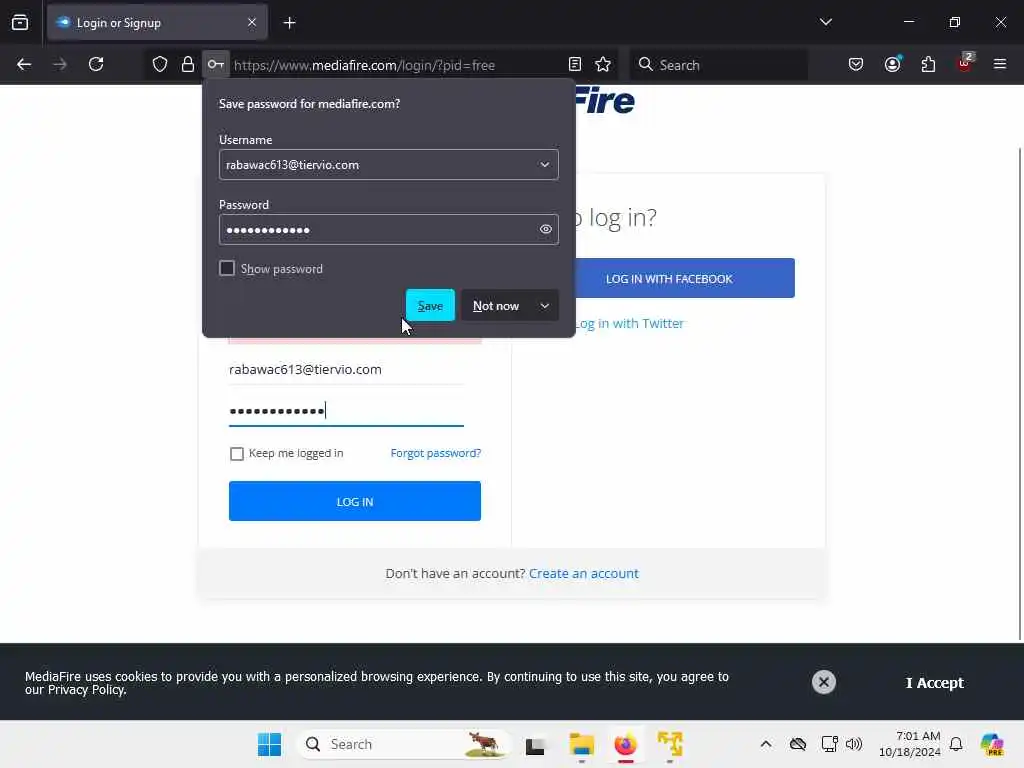Image resolution: width=1024 pixels, height=768 pixels.
Task: Open the clock showing 7:01 AM
Action: [x=909, y=744]
